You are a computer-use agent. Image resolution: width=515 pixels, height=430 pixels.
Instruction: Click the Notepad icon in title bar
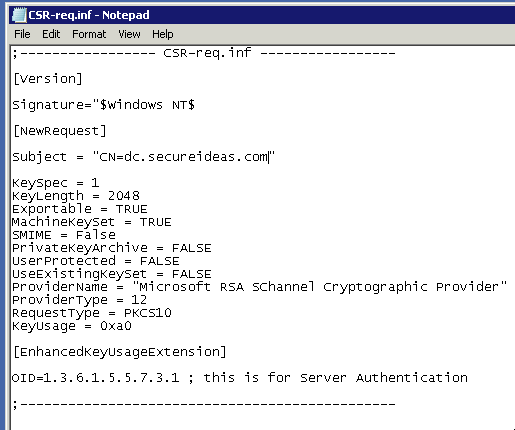(19, 15)
